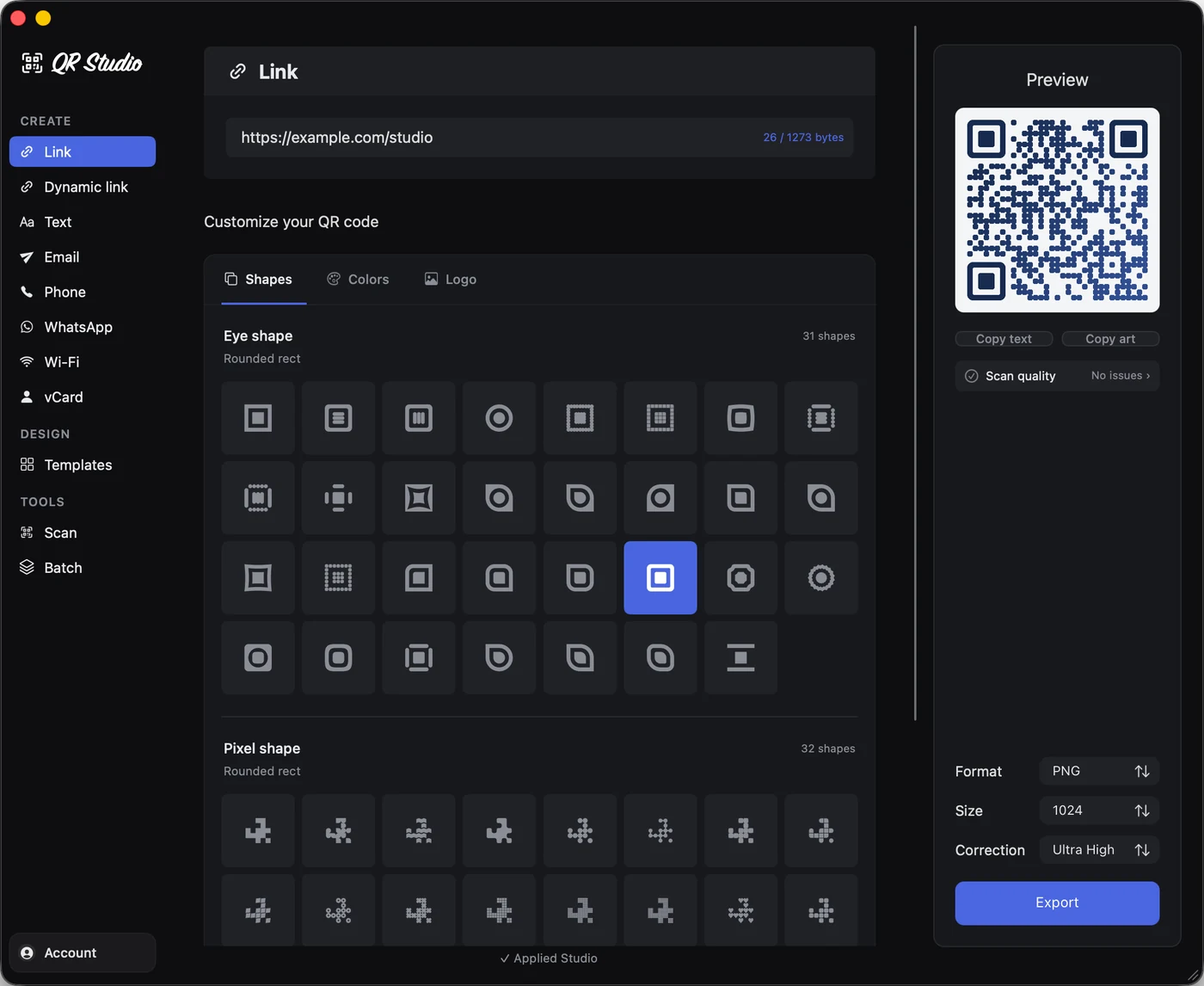Click the '32 shapes' count label
The image size is (1204, 986).
[x=827, y=749]
